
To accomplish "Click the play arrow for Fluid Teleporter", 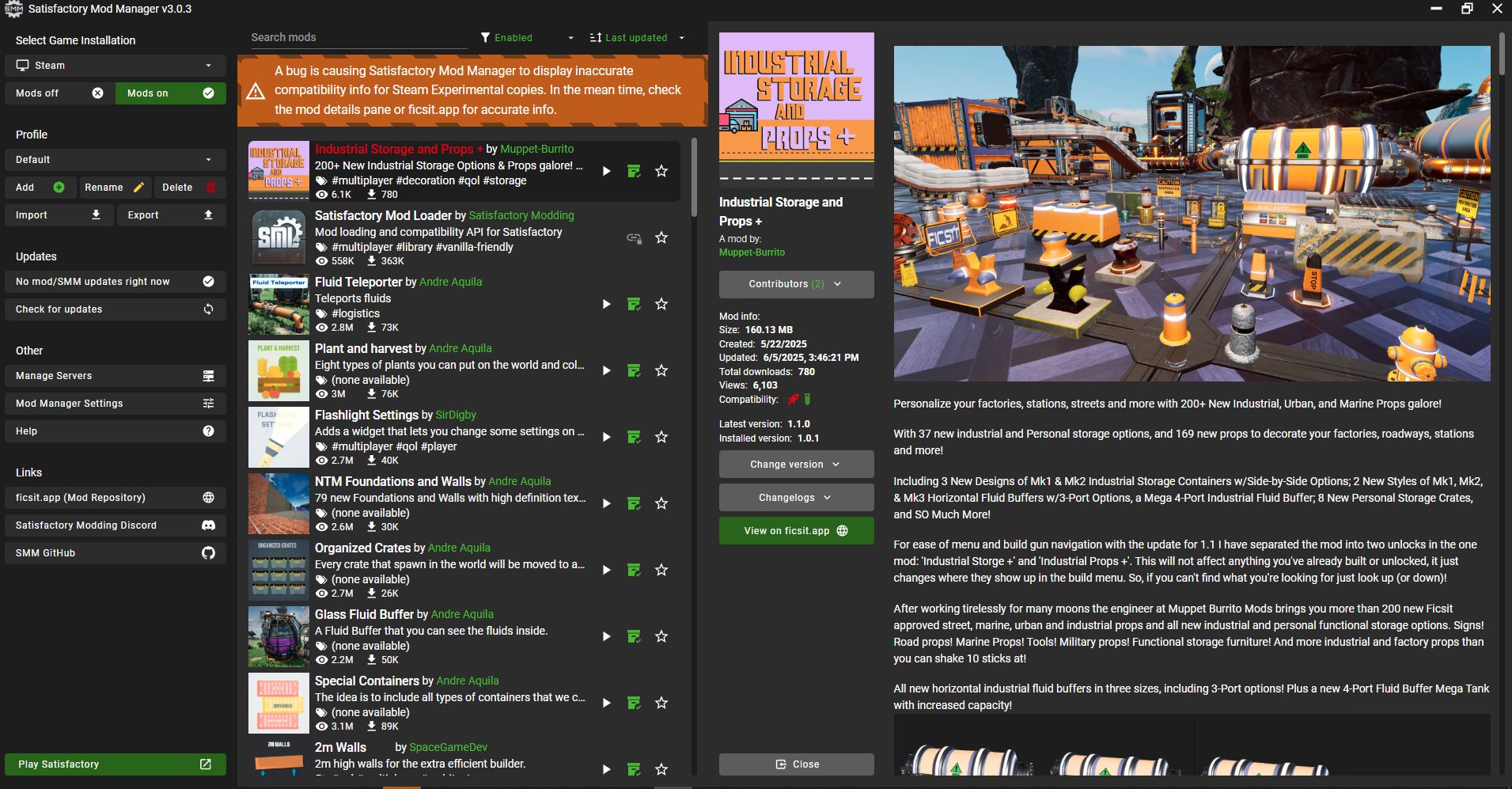I will [607, 304].
